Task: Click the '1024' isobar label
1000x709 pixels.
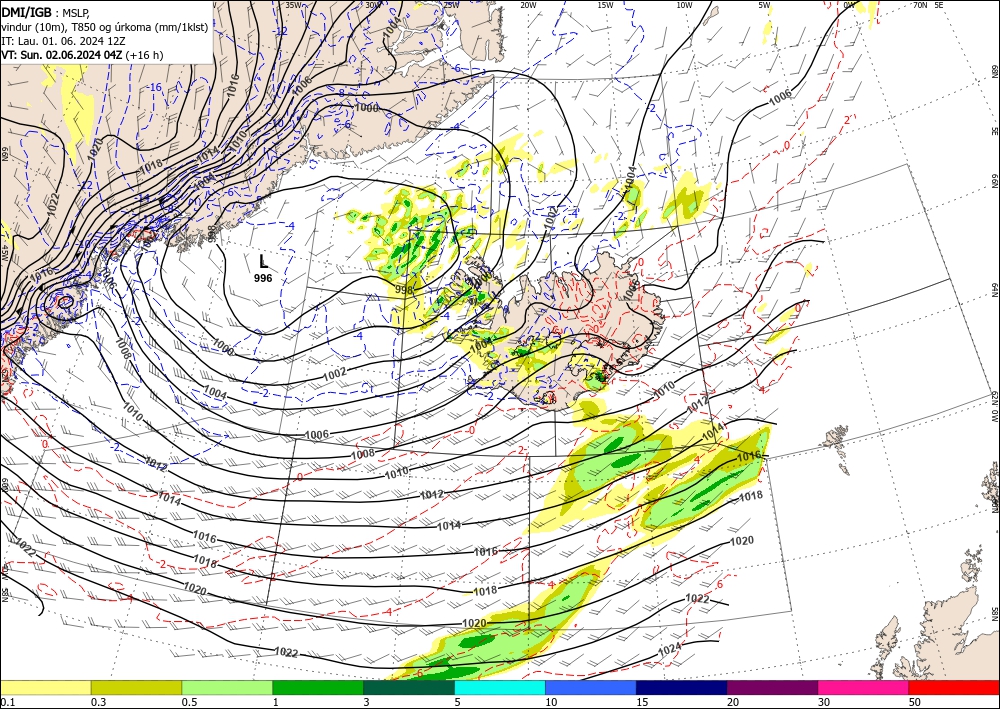Action: pos(670,649)
